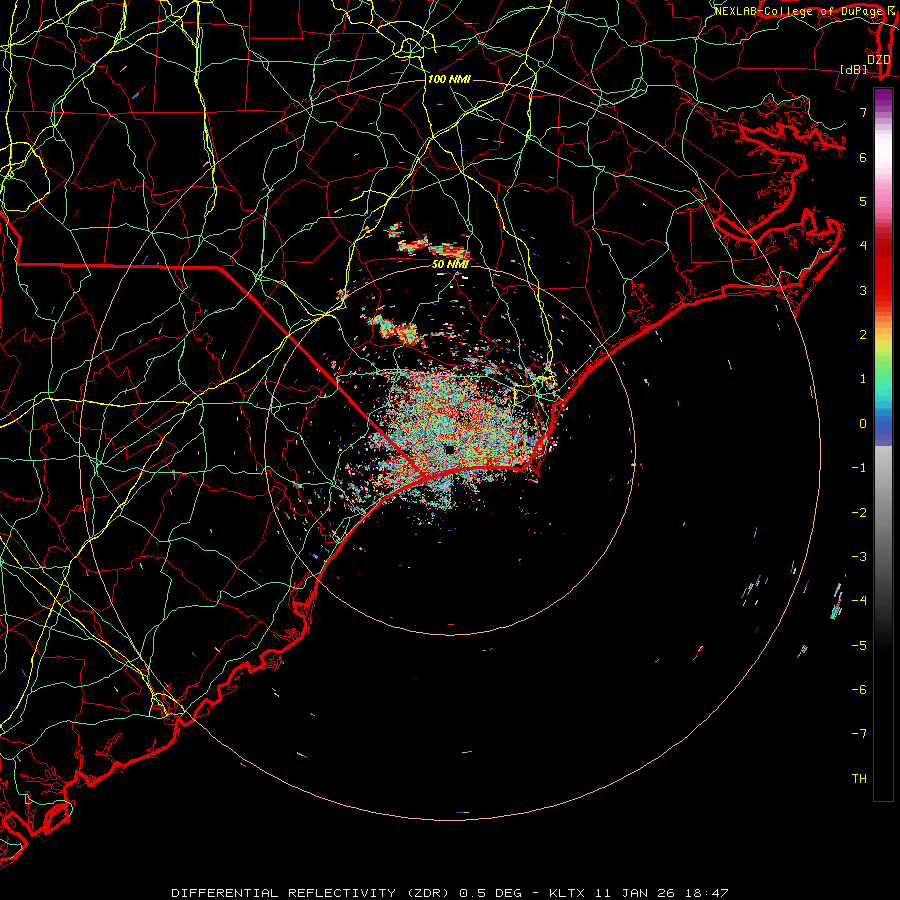900x900 pixels.
Task: Click the "2" value on the color scale
Action: click(x=863, y=335)
